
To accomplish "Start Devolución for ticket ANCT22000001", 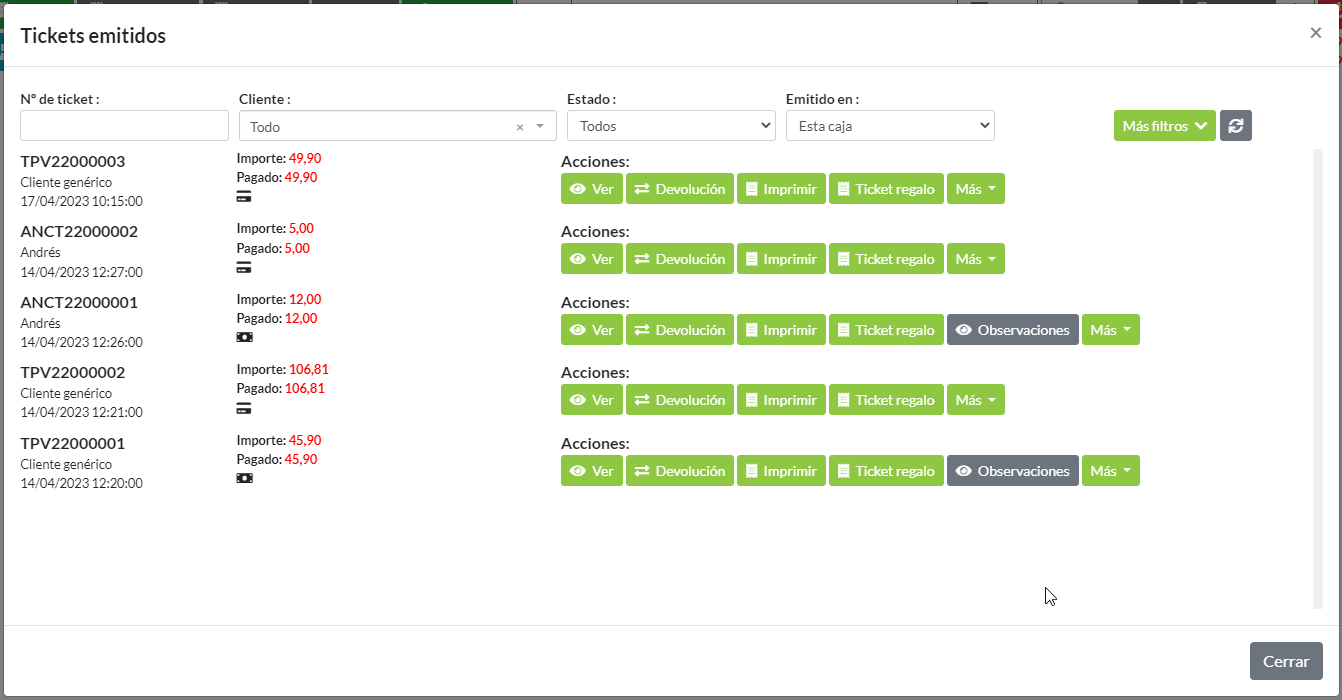I will pos(680,330).
